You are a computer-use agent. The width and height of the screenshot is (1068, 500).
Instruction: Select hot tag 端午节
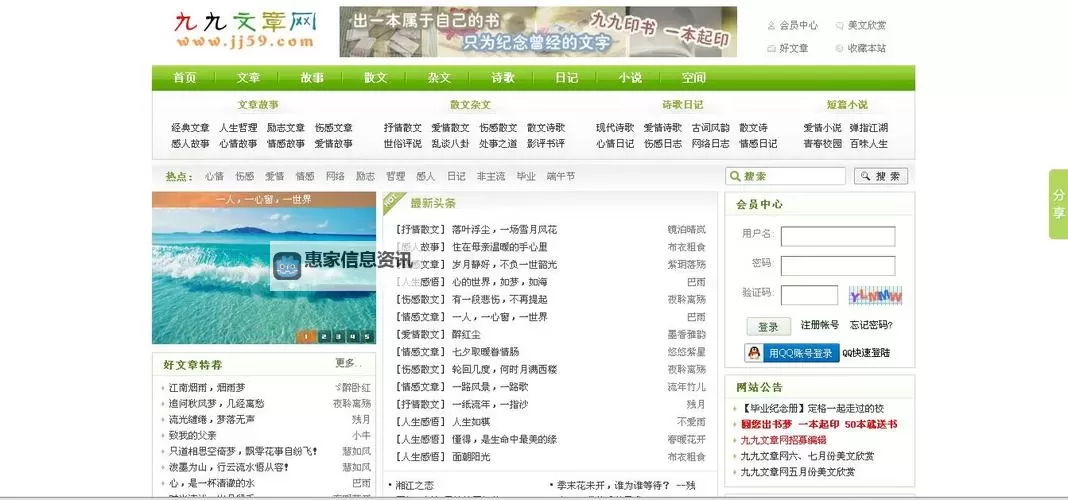point(561,176)
